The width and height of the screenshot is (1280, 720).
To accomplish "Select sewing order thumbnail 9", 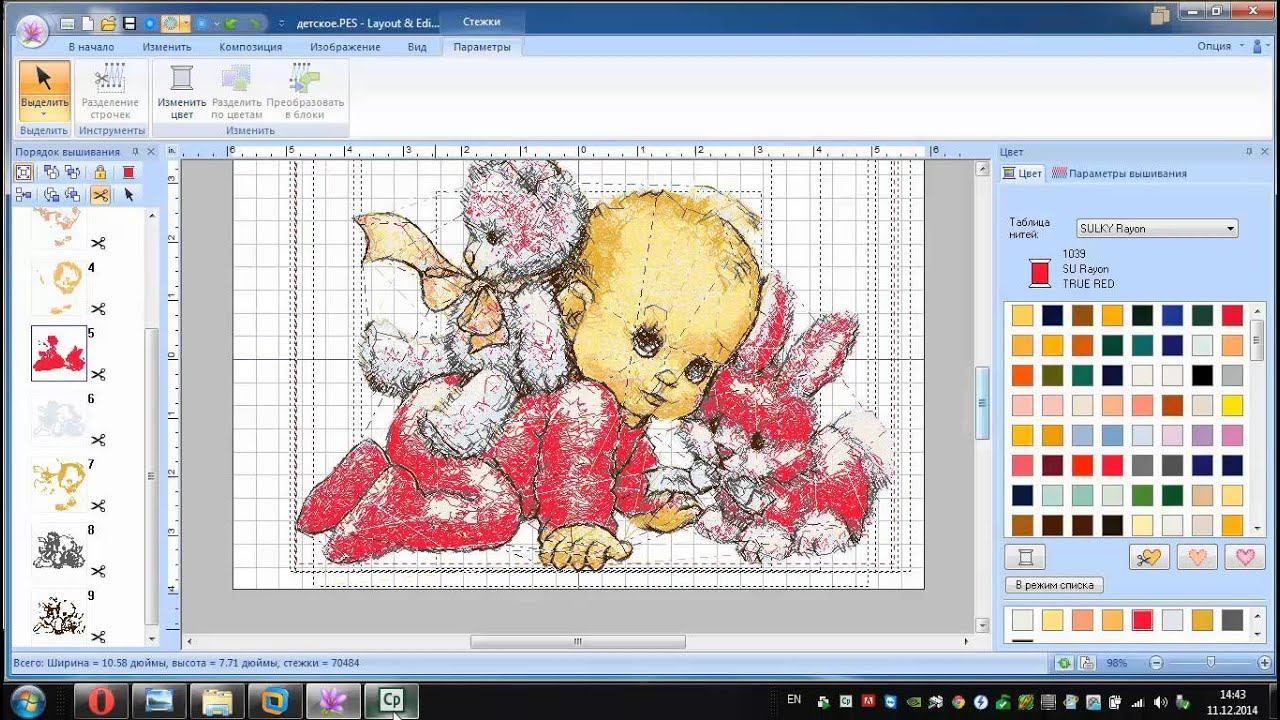I will click(58, 614).
